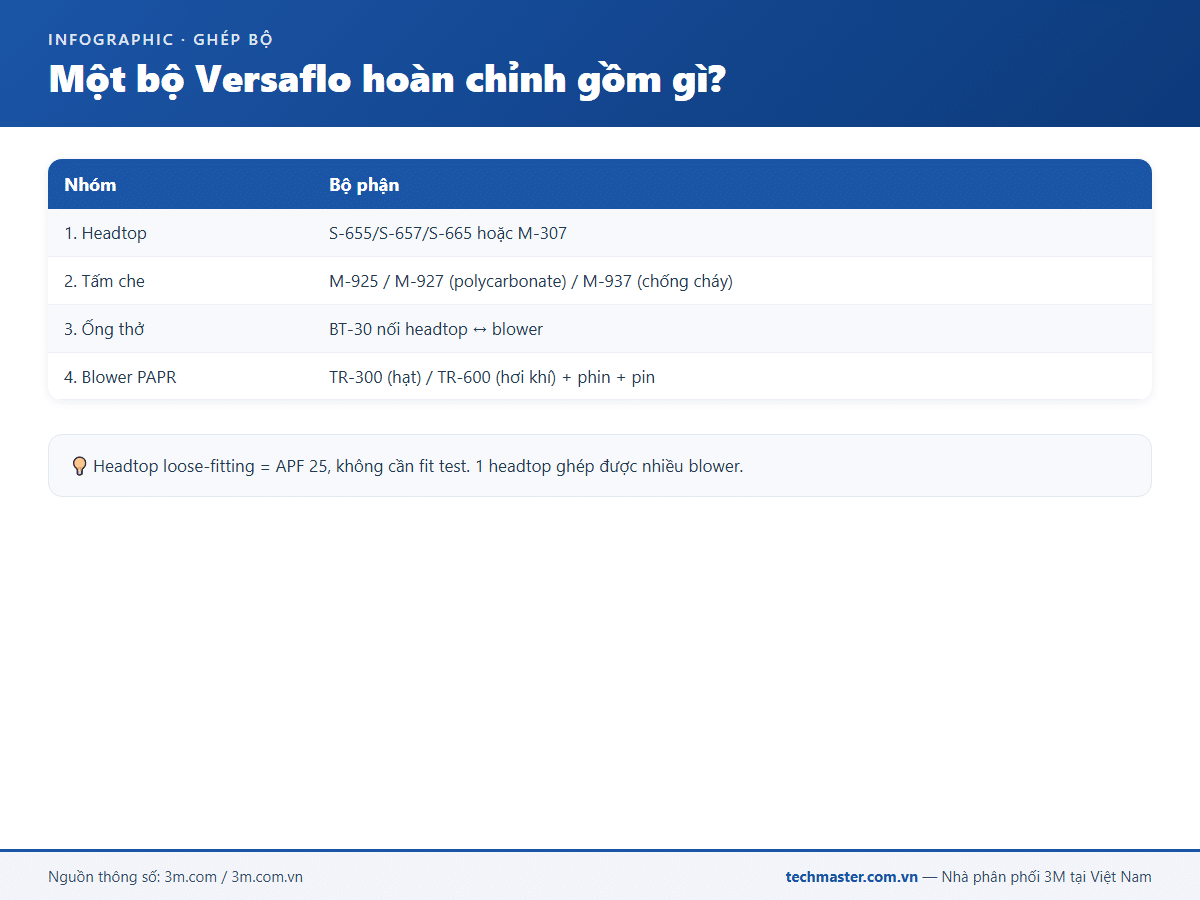
Task: Click the "TR-300 (hạt) / TR-600" cell
Action: tap(492, 377)
